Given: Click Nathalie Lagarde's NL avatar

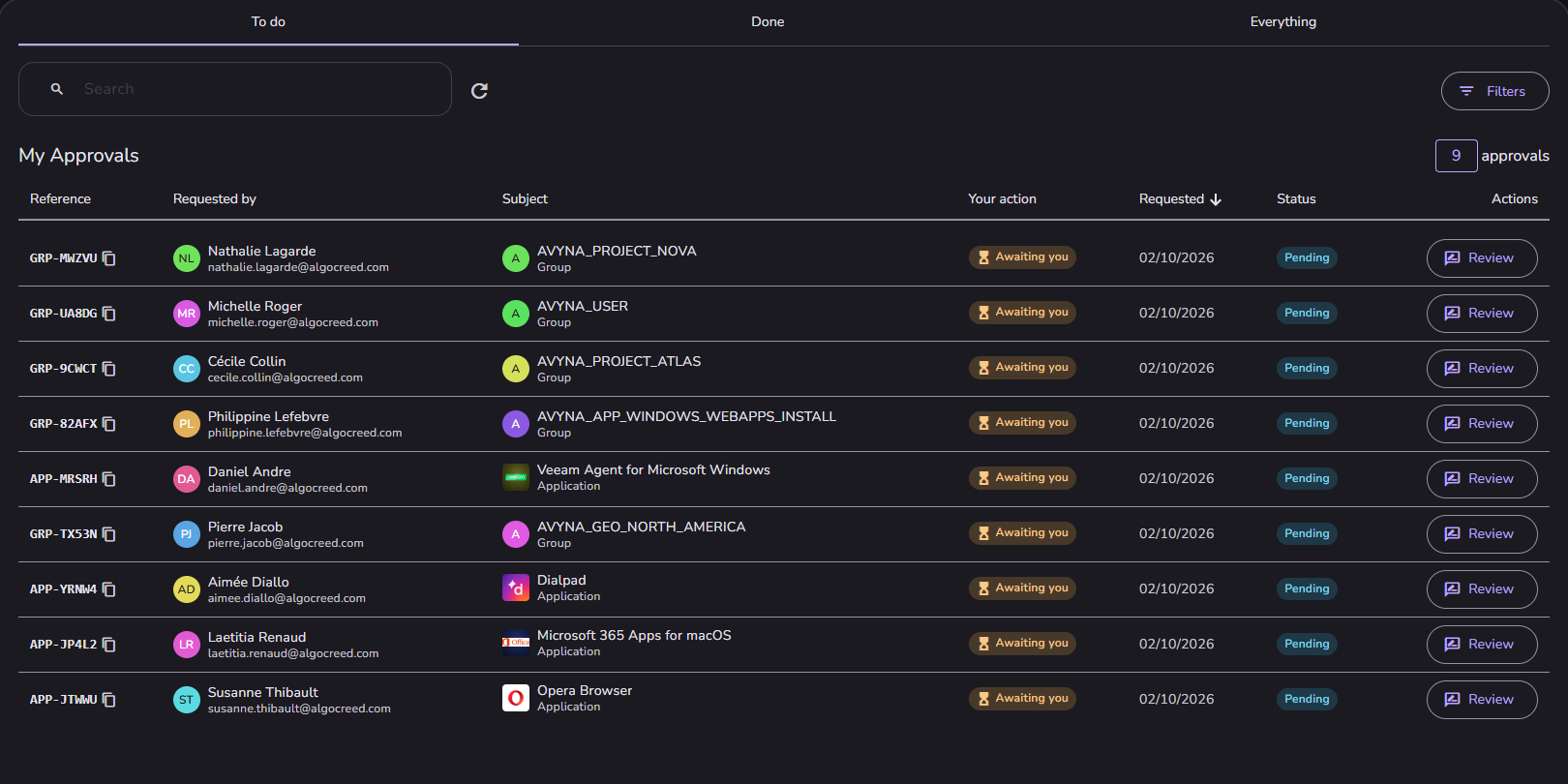Looking at the screenshot, I should 187,258.
